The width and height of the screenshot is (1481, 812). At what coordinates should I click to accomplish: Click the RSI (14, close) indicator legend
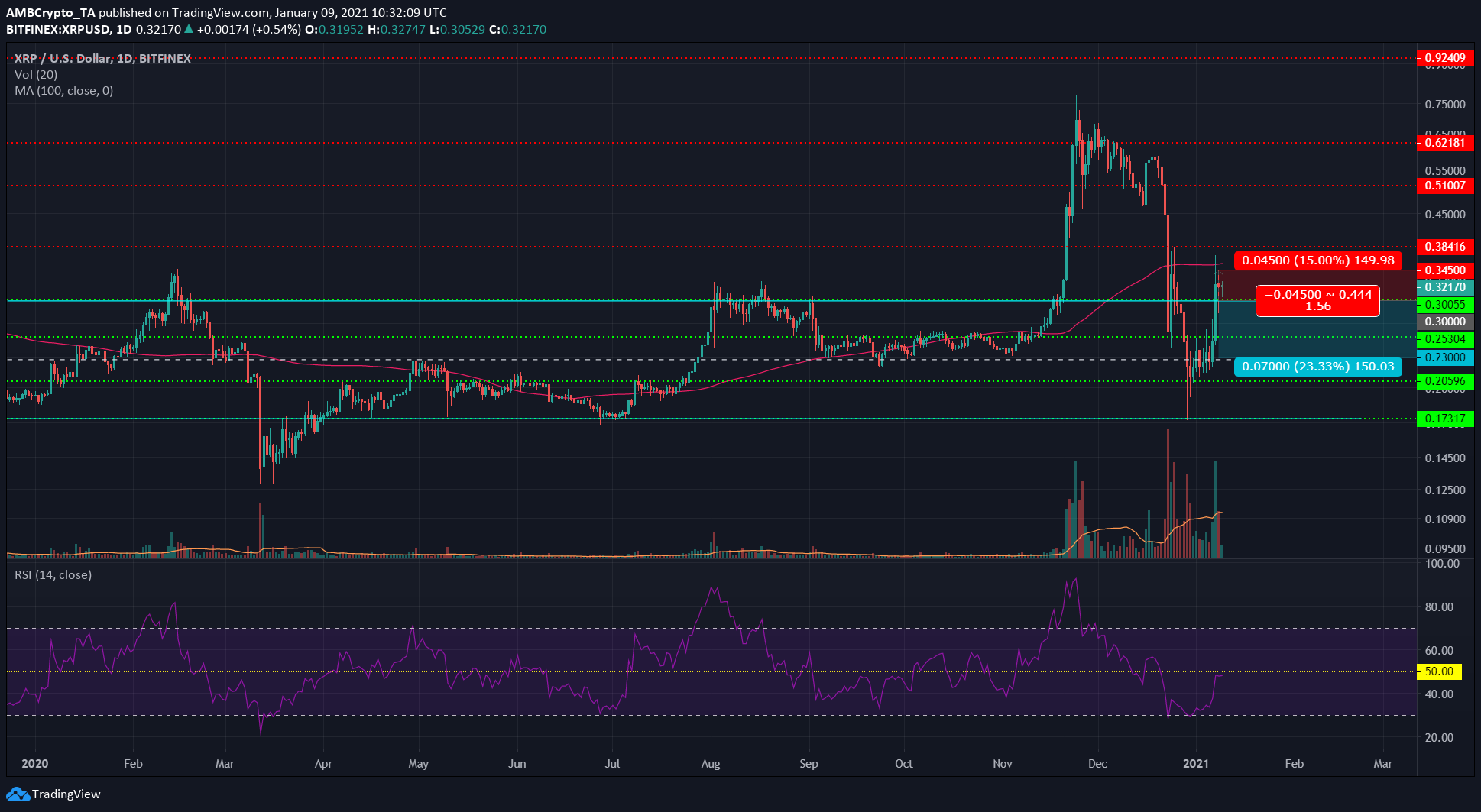[x=53, y=574]
